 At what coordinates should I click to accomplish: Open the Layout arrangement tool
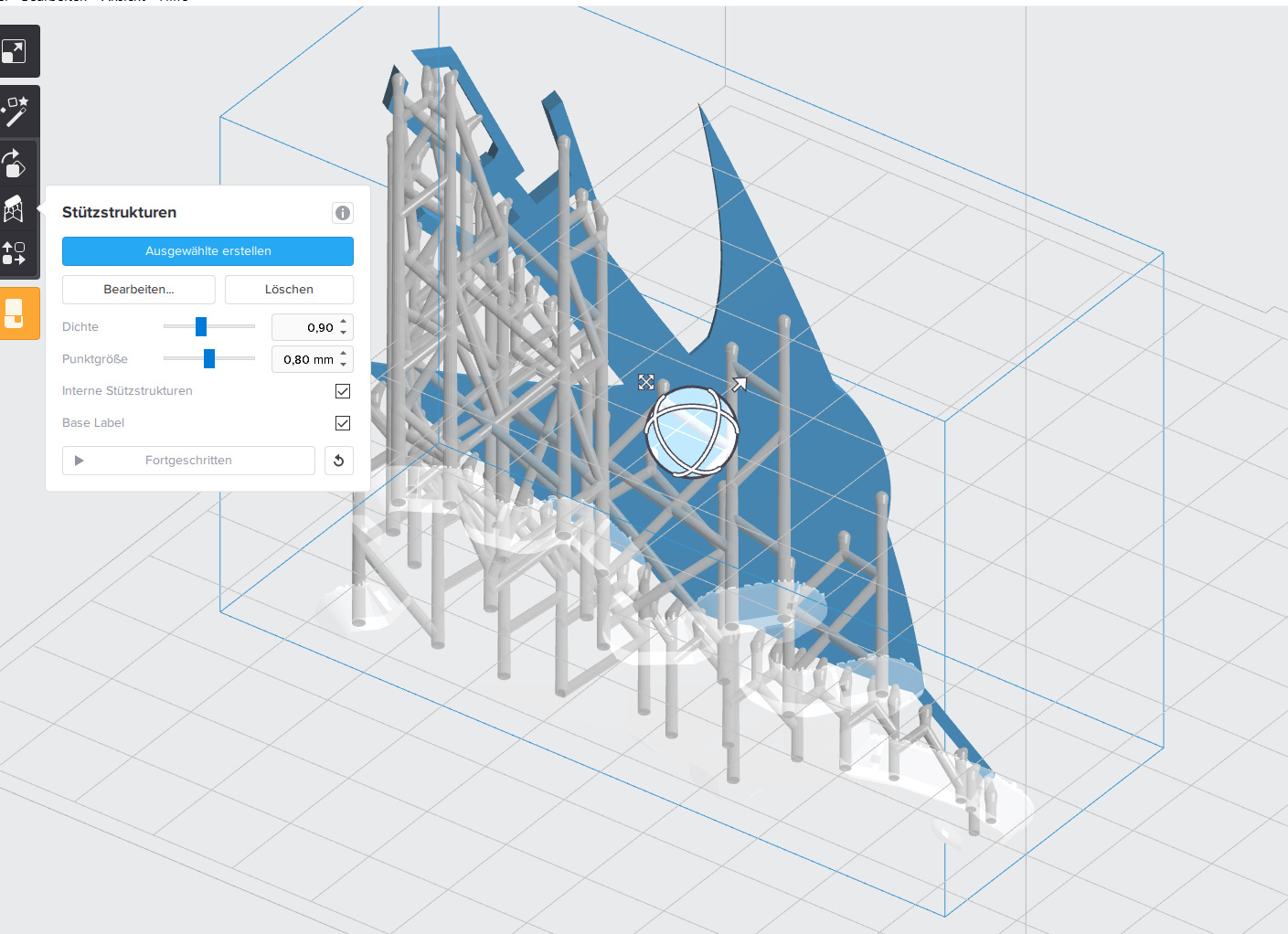(14, 253)
